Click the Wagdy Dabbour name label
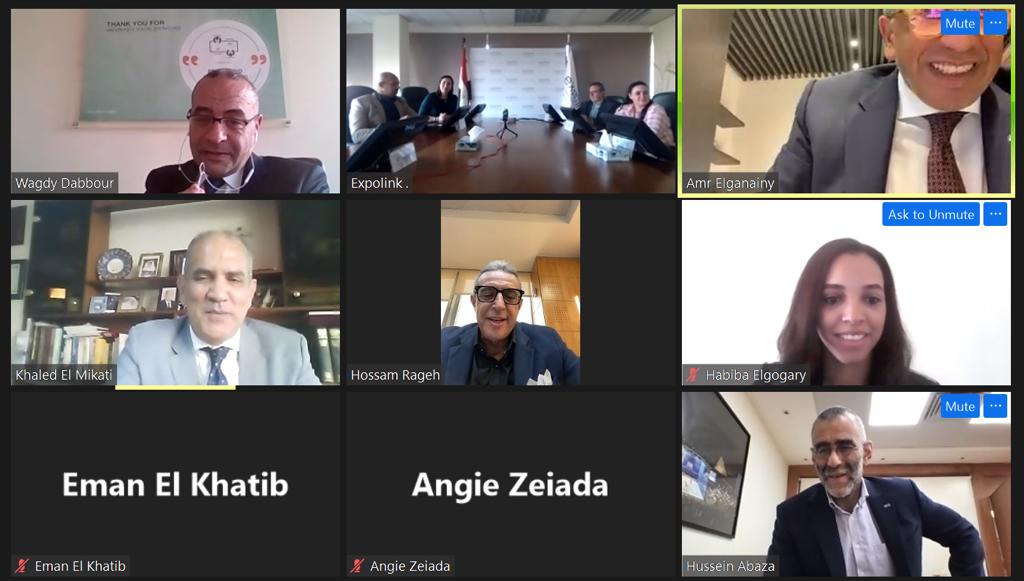 65,183
